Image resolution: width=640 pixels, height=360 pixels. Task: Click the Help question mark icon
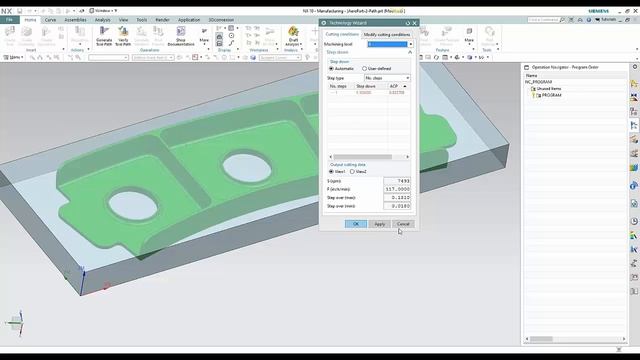(x=589, y=20)
